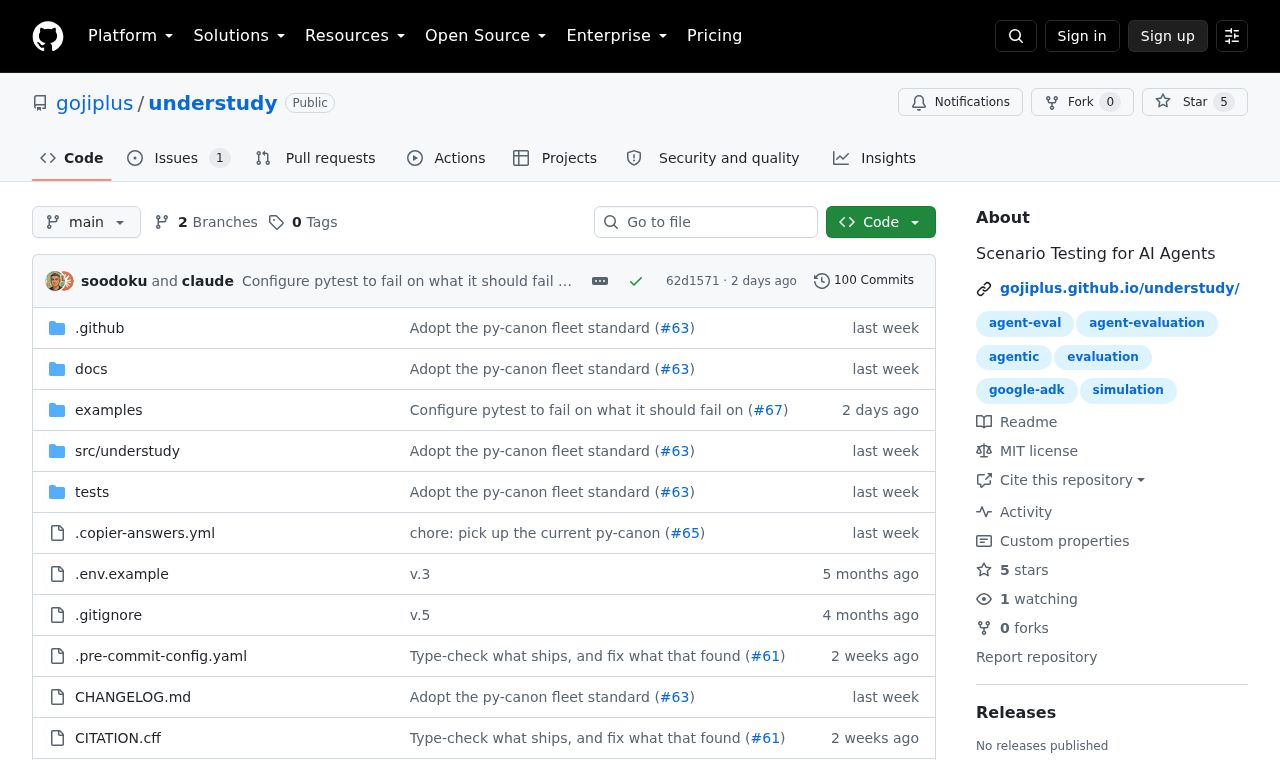Image resolution: width=1280 pixels, height=760 pixels.
Task: Select the Code tab
Action: [x=72, y=158]
